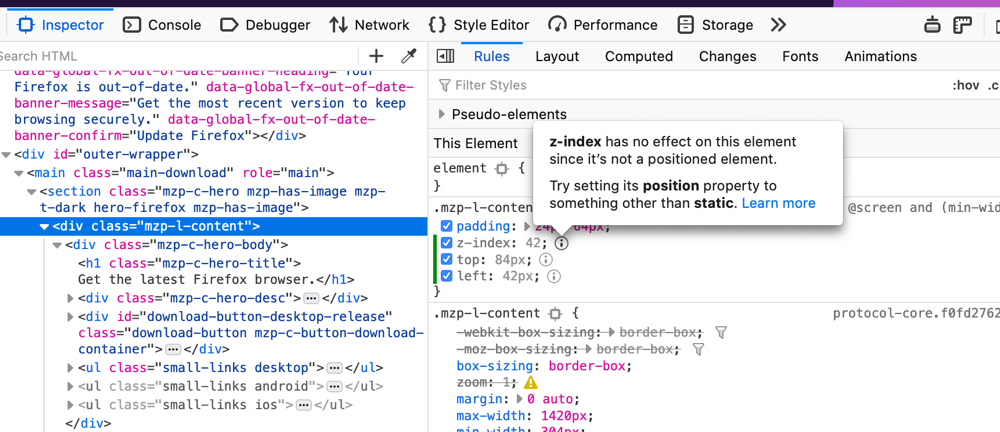Expand the -webkit-box-sizing value arrow
This screenshot has height=432, width=1000.
pos(612,332)
